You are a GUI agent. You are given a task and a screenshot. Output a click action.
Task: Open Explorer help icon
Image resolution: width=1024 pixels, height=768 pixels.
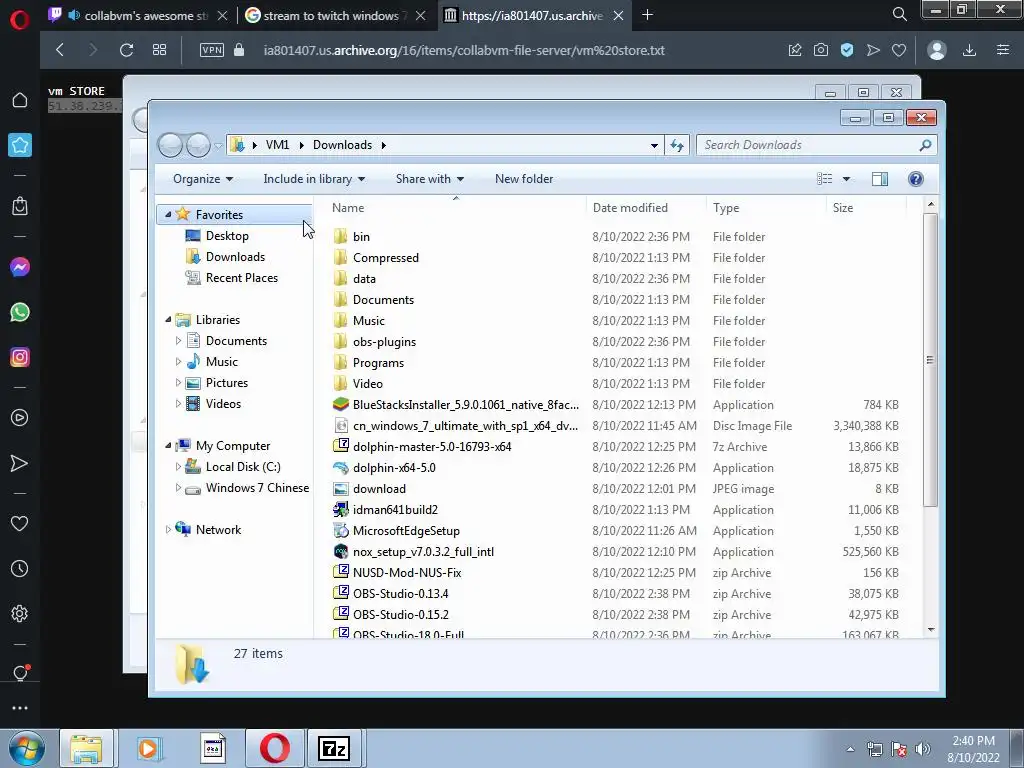[916, 179]
